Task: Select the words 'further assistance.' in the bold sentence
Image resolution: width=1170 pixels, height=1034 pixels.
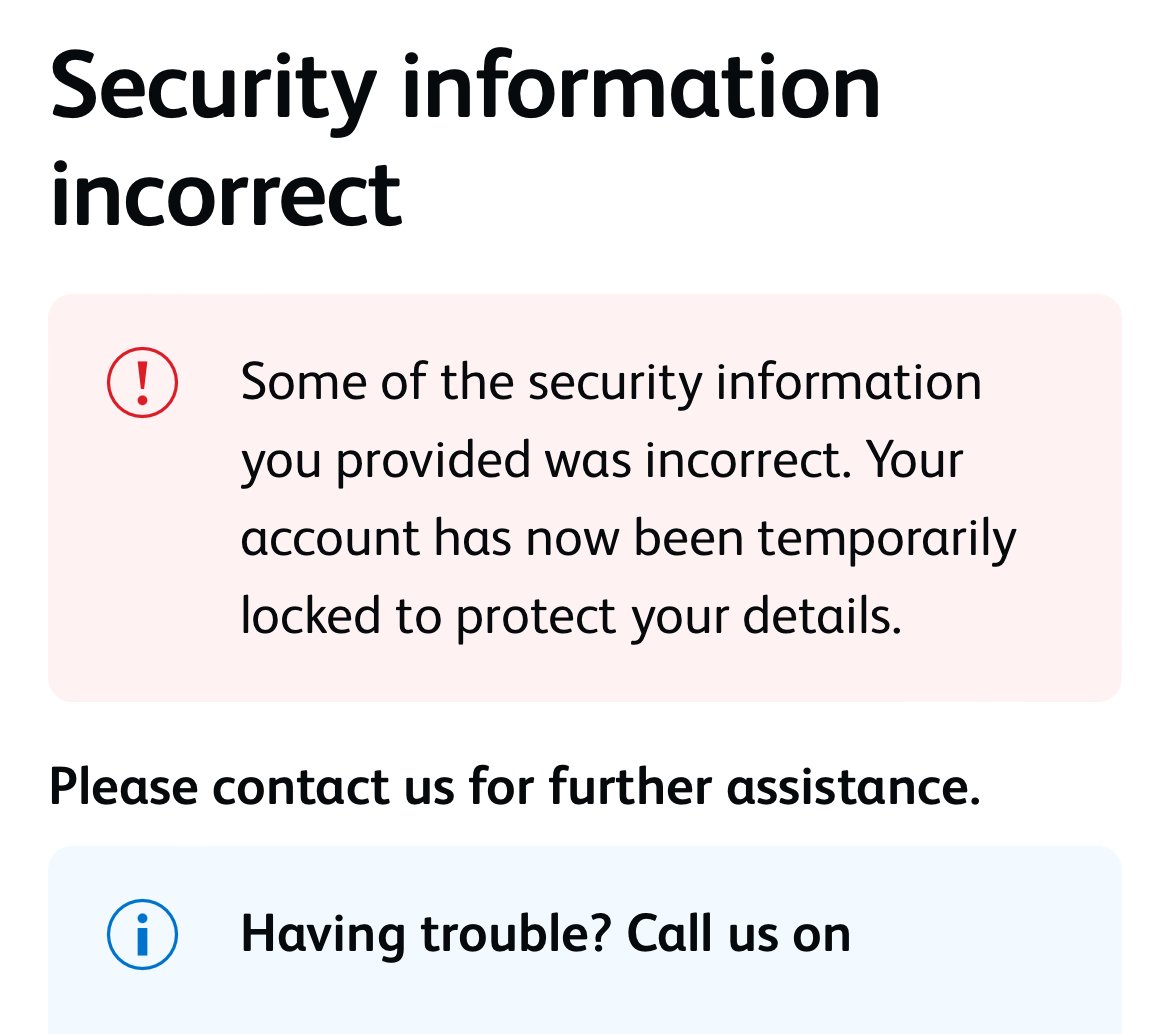Action: tap(765, 786)
